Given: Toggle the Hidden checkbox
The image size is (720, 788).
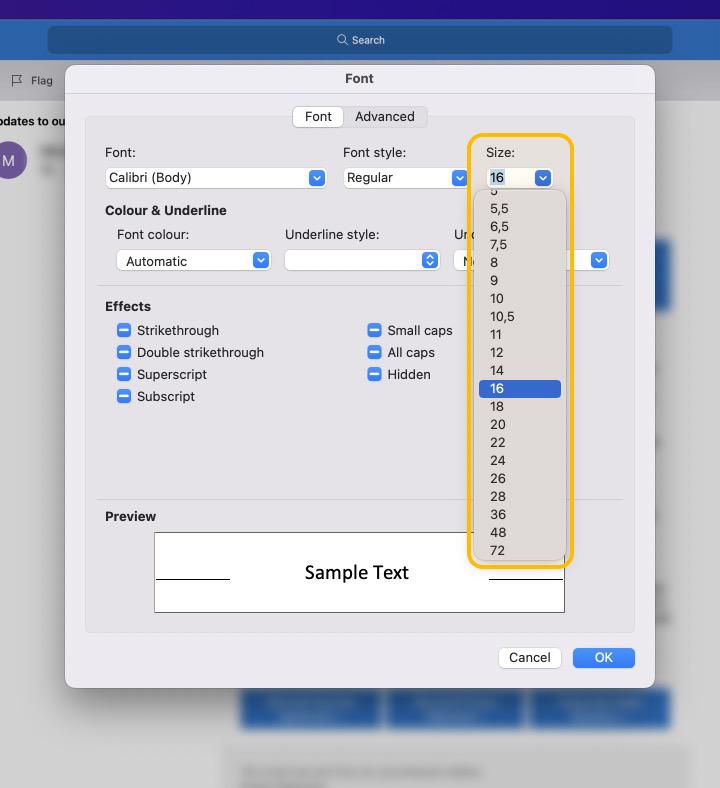Looking at the screenshot, I should click(x=374, y=374).
